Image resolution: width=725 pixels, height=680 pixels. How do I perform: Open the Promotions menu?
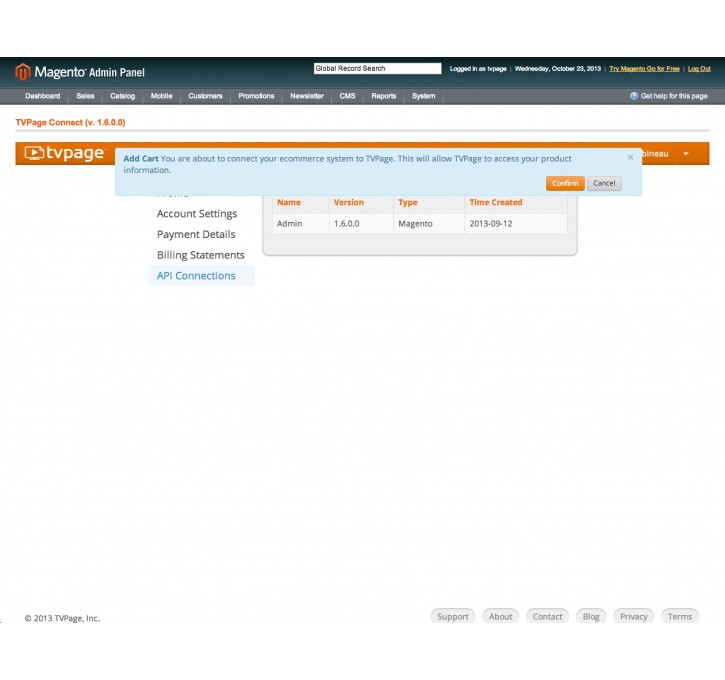[256, 96]
